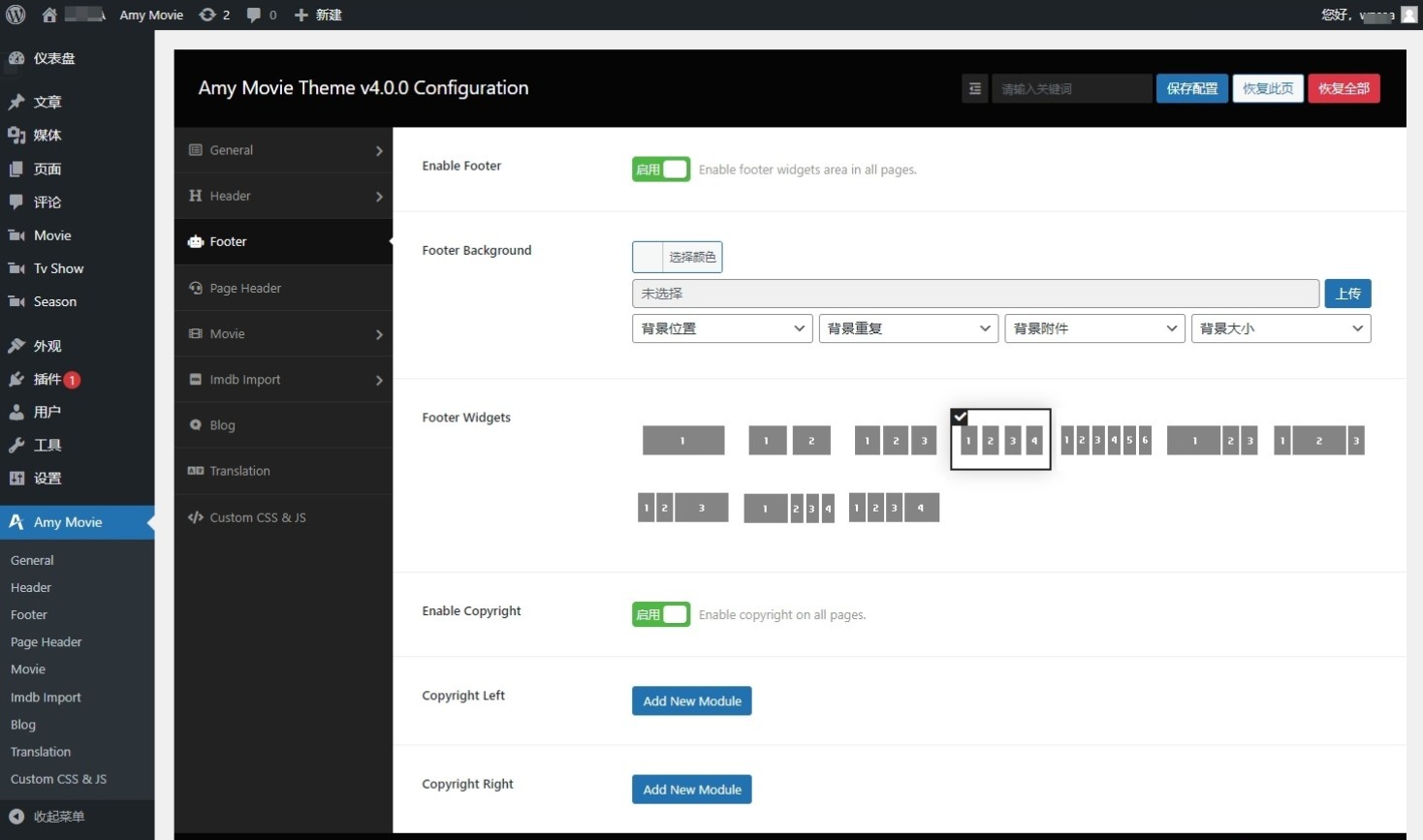Add New Module under Copyright Right
The image size is (1423, 840).
pos(692,790)
